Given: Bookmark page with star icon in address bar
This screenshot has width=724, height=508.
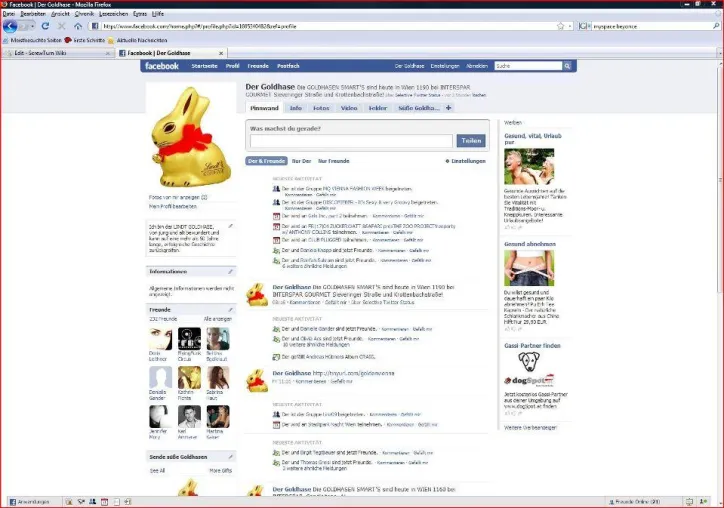Looking at the screenshot, I should [x=561, y=26].
